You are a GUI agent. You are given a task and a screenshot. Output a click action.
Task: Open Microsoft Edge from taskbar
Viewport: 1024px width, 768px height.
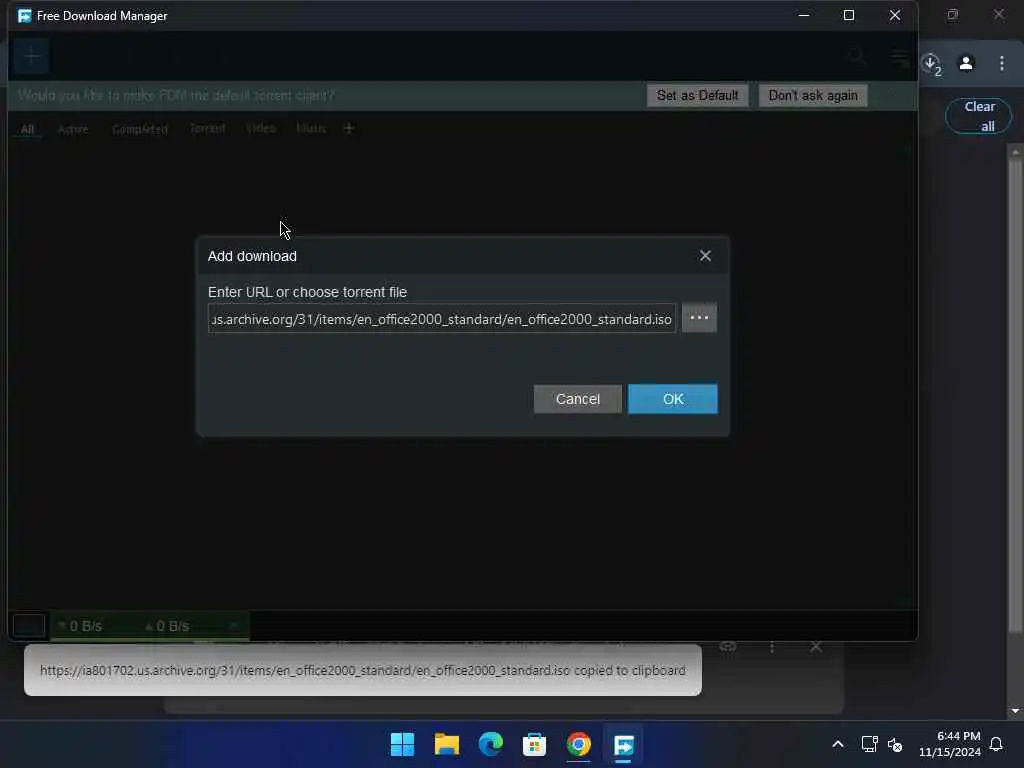[490, 744]
